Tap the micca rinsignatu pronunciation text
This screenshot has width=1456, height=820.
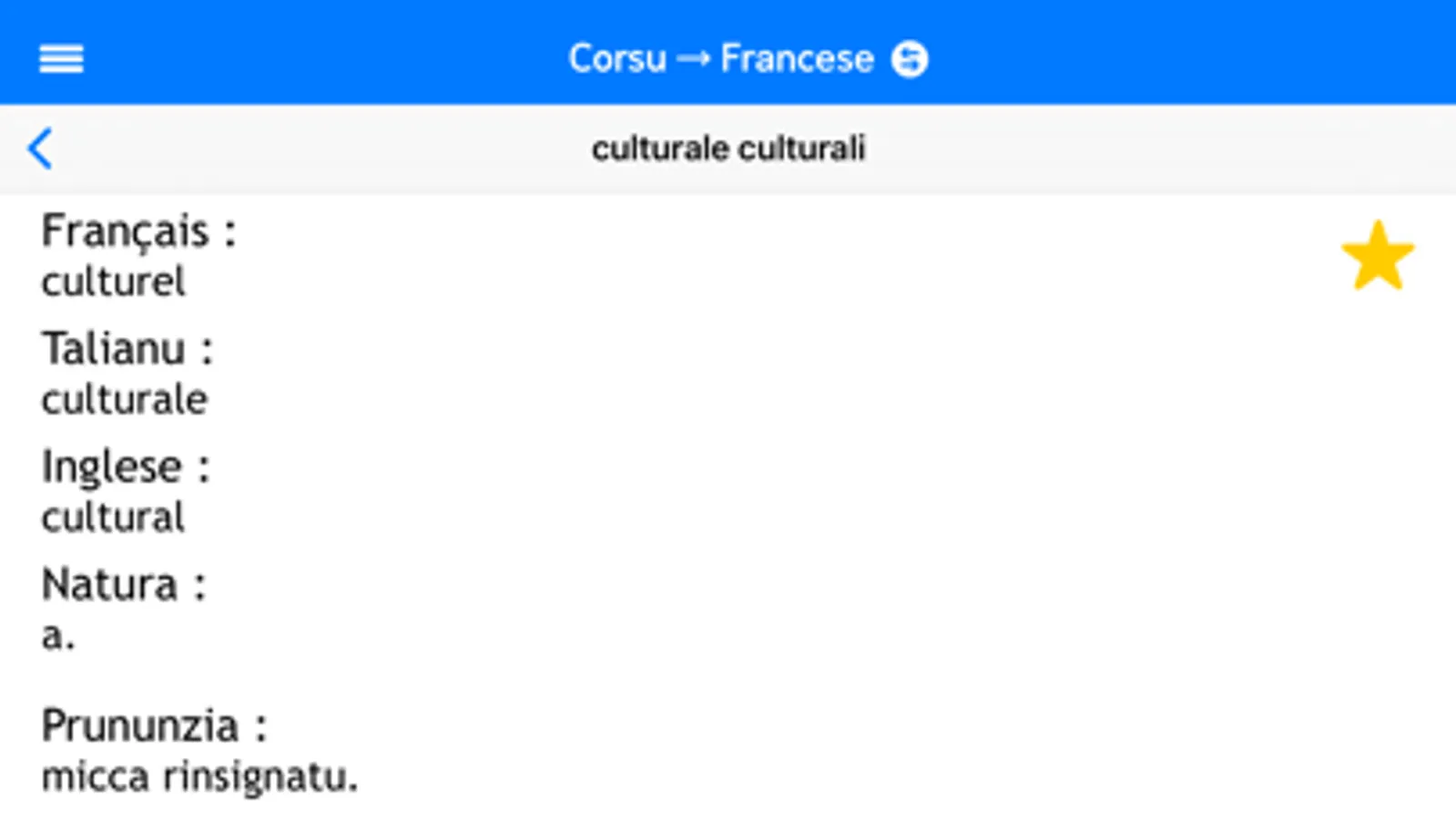tap(199, 777)
